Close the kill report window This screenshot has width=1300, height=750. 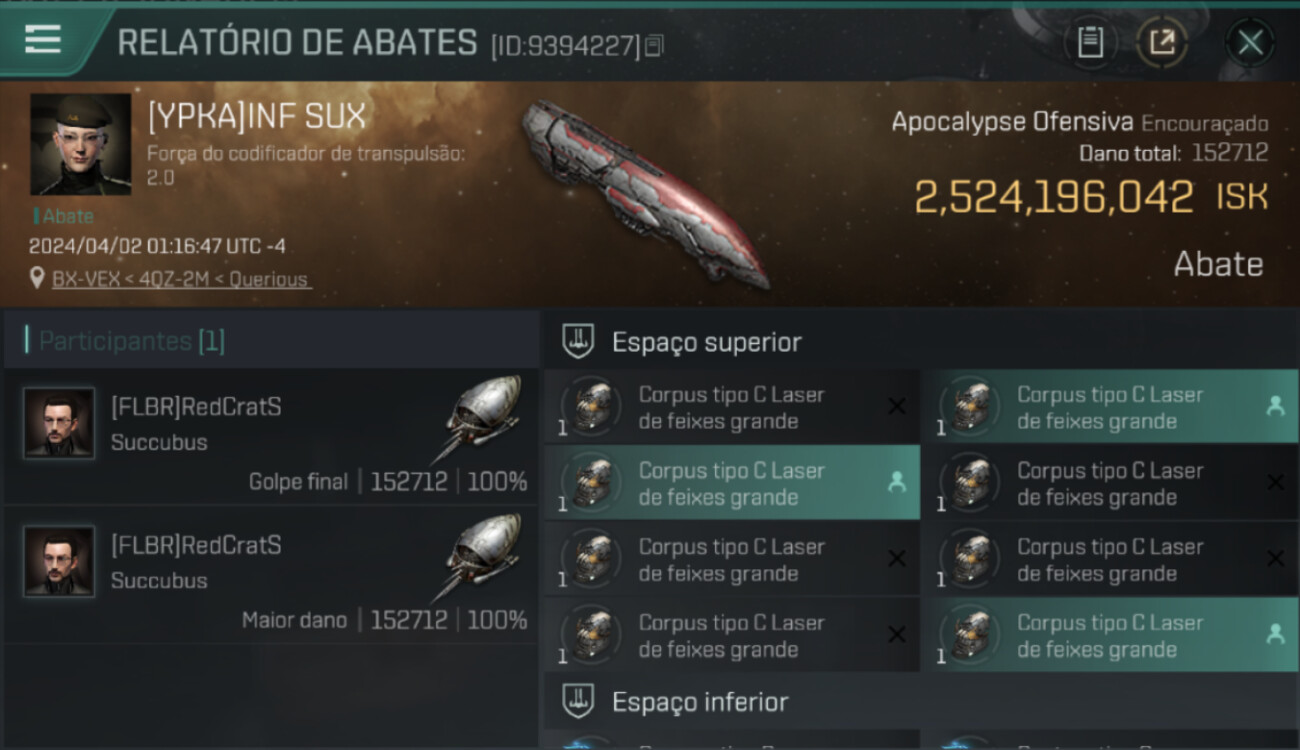(1250, 43)
